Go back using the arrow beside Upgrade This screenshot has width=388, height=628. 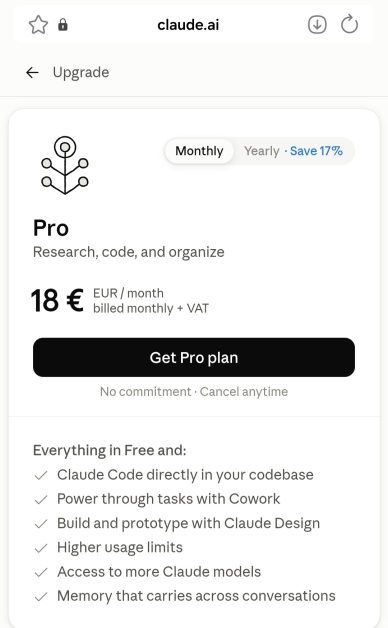[32, 72]
